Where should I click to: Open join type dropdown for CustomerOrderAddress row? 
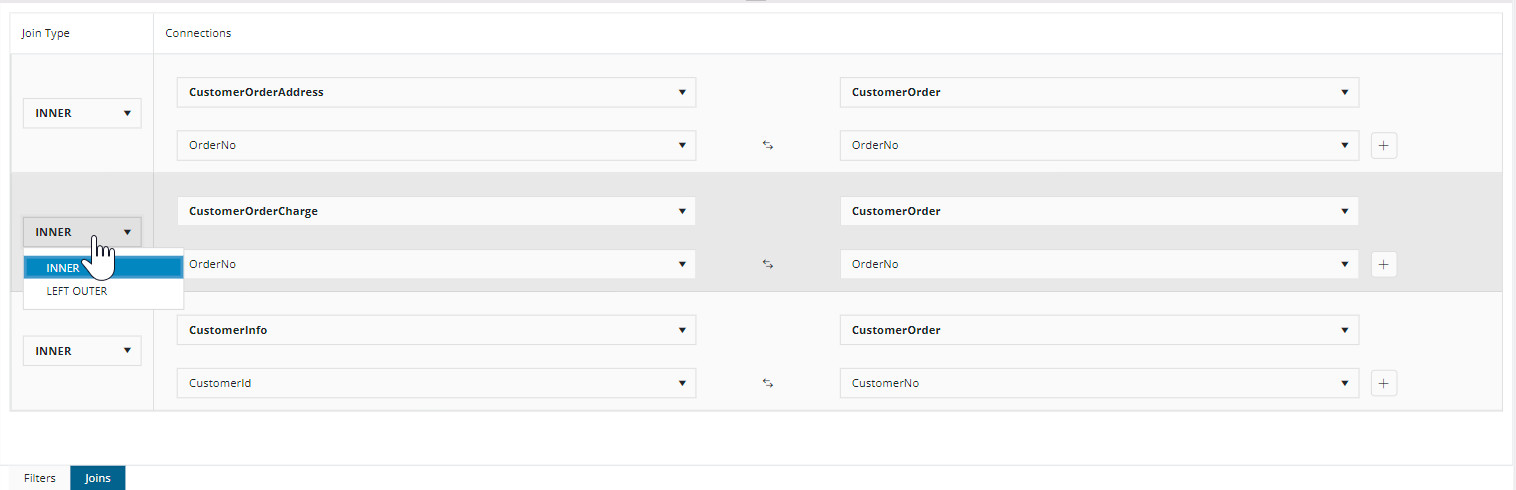pos(82,114)
